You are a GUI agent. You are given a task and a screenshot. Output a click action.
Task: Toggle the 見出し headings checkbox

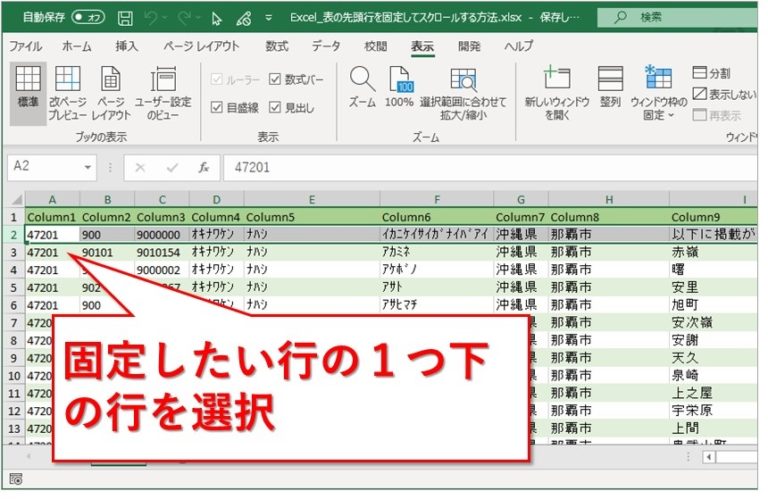275,107
